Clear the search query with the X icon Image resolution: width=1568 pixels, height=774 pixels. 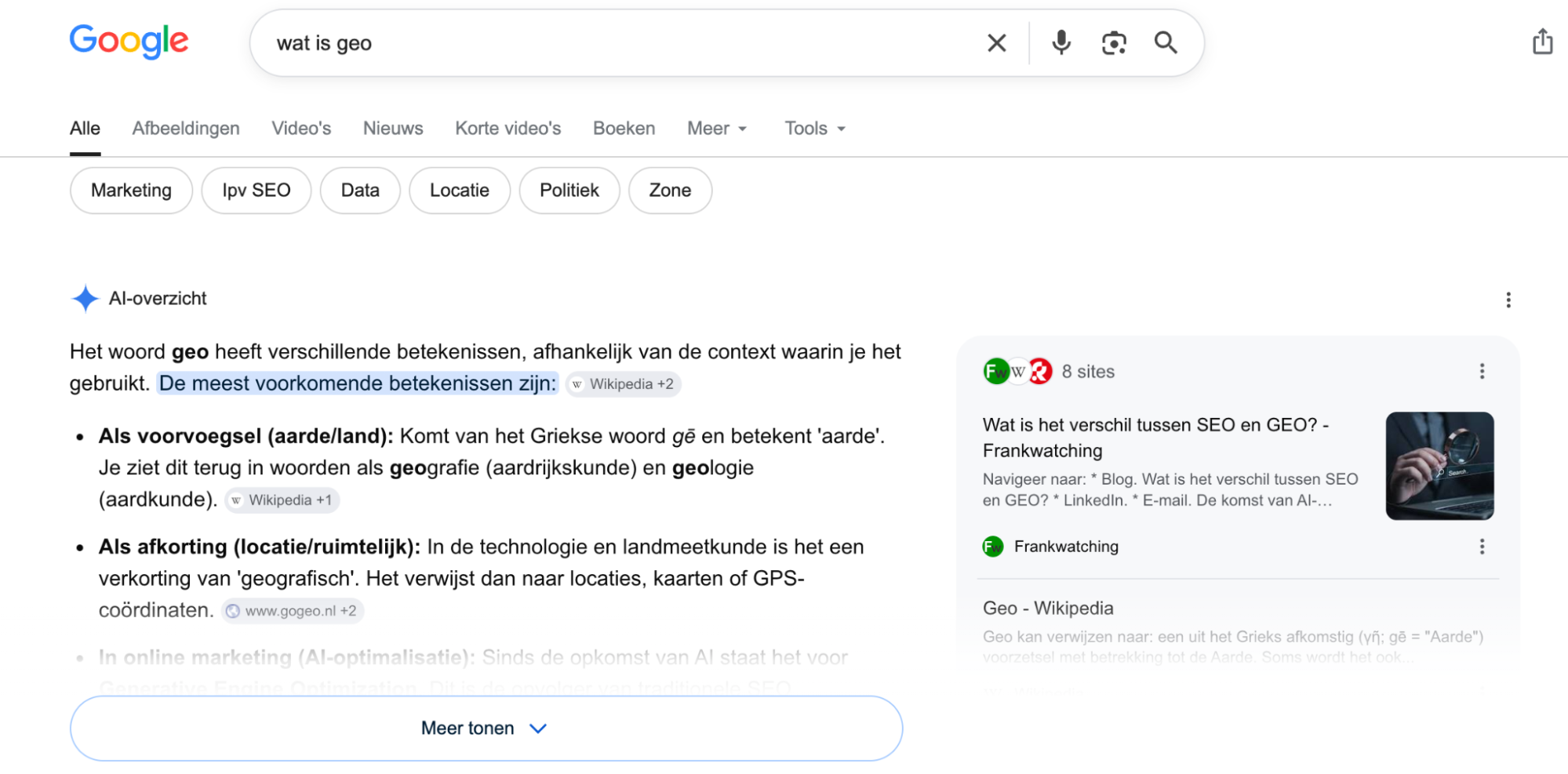click(x=996, y=43)
